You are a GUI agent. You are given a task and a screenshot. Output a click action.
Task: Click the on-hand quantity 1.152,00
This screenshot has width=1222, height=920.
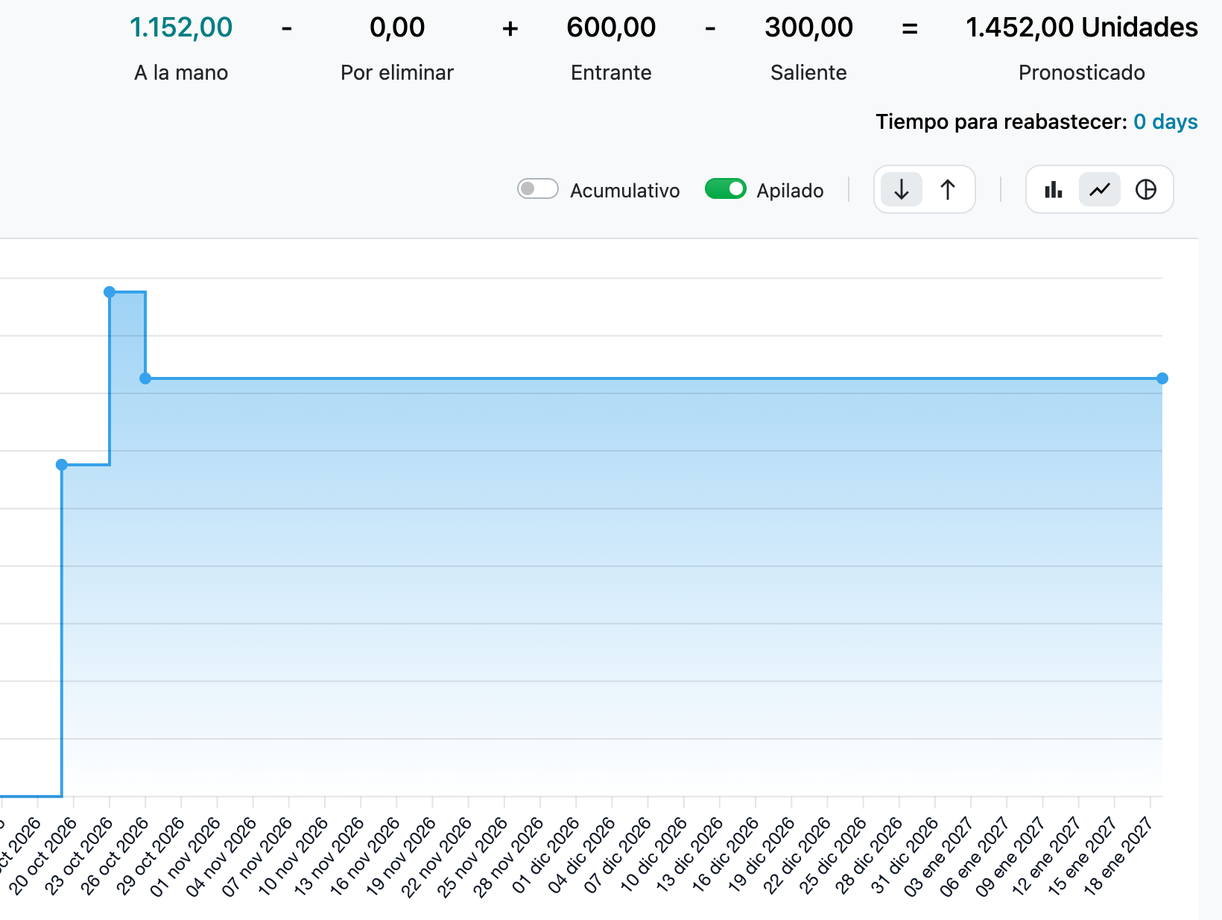[181, 28]
